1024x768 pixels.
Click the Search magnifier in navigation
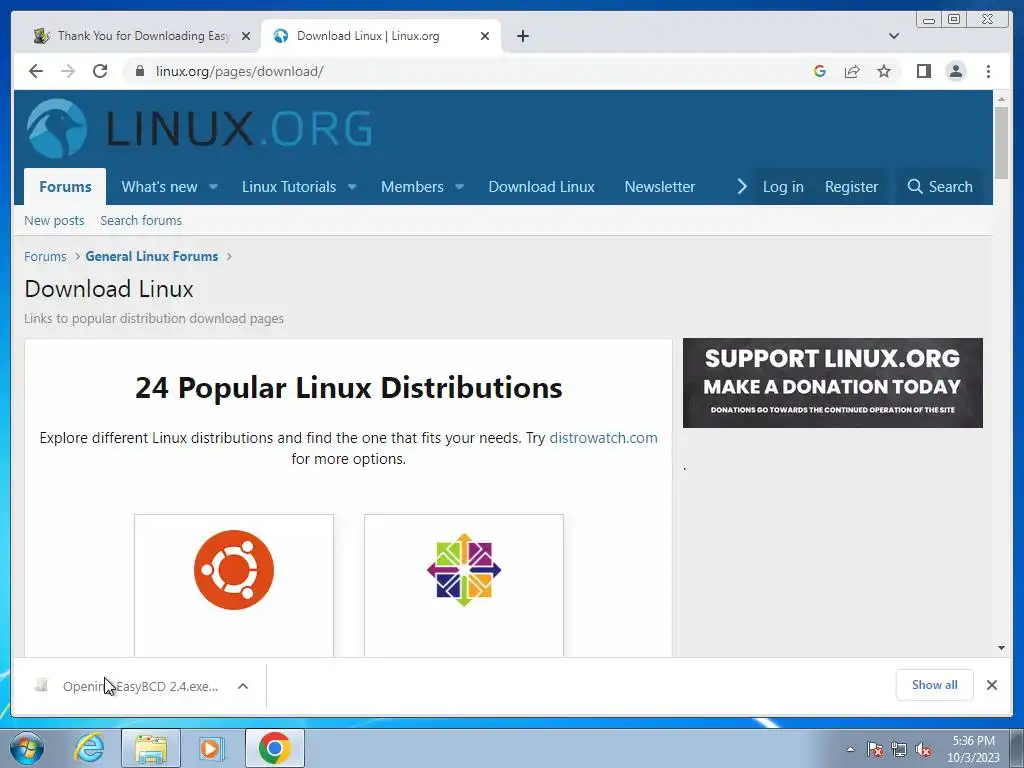click(914, 187)
